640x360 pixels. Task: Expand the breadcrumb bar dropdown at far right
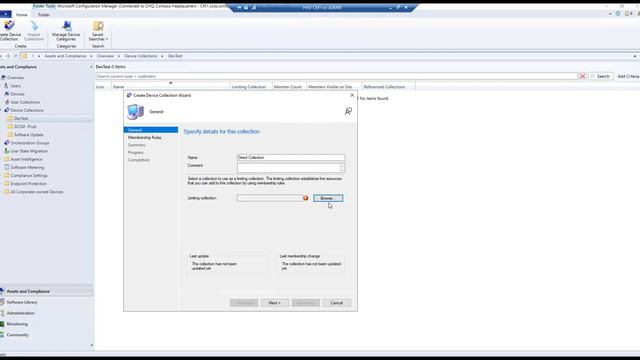pyautogui.click(x=635, y=56)
